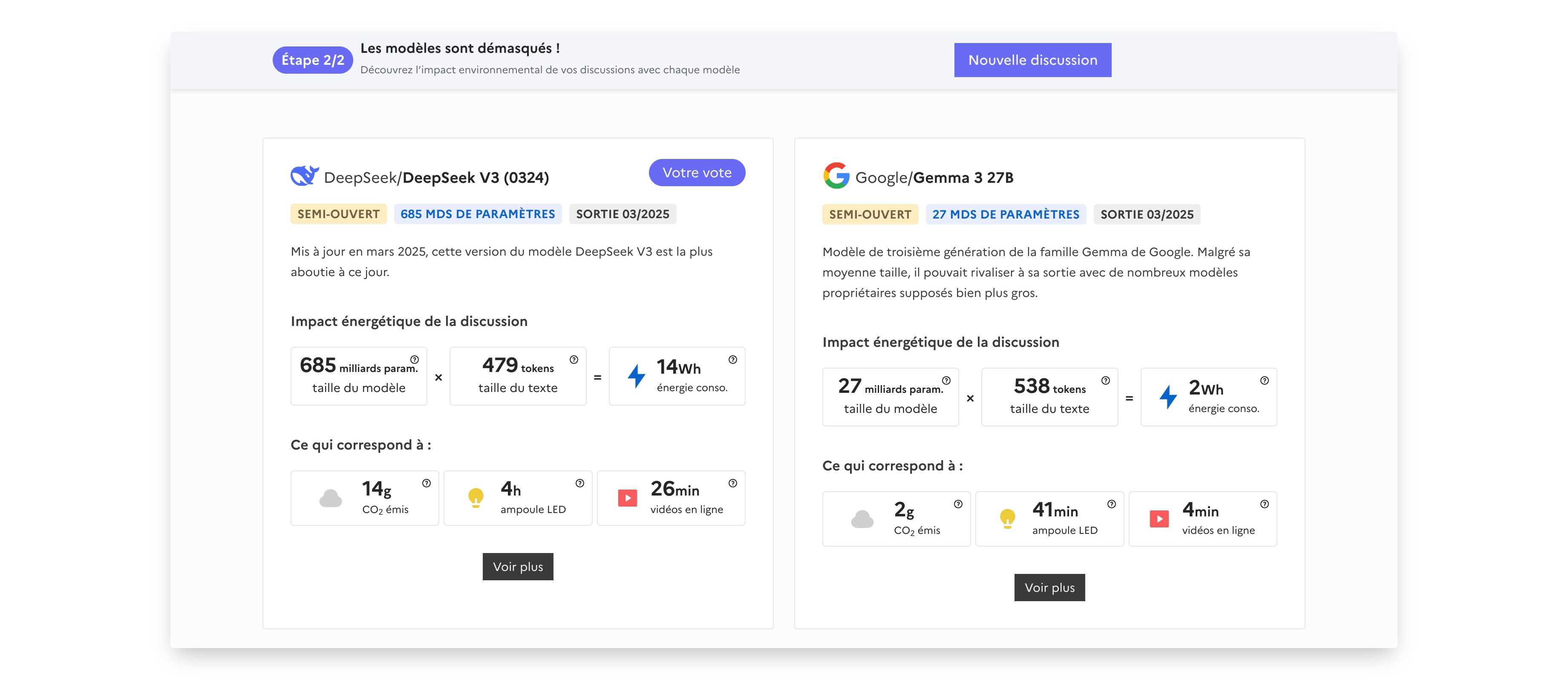Image resolution: width=1568 pixels, height=680 pixels.
Task: Open help icon for 4h ampoule LED
Action: point(579,483)
